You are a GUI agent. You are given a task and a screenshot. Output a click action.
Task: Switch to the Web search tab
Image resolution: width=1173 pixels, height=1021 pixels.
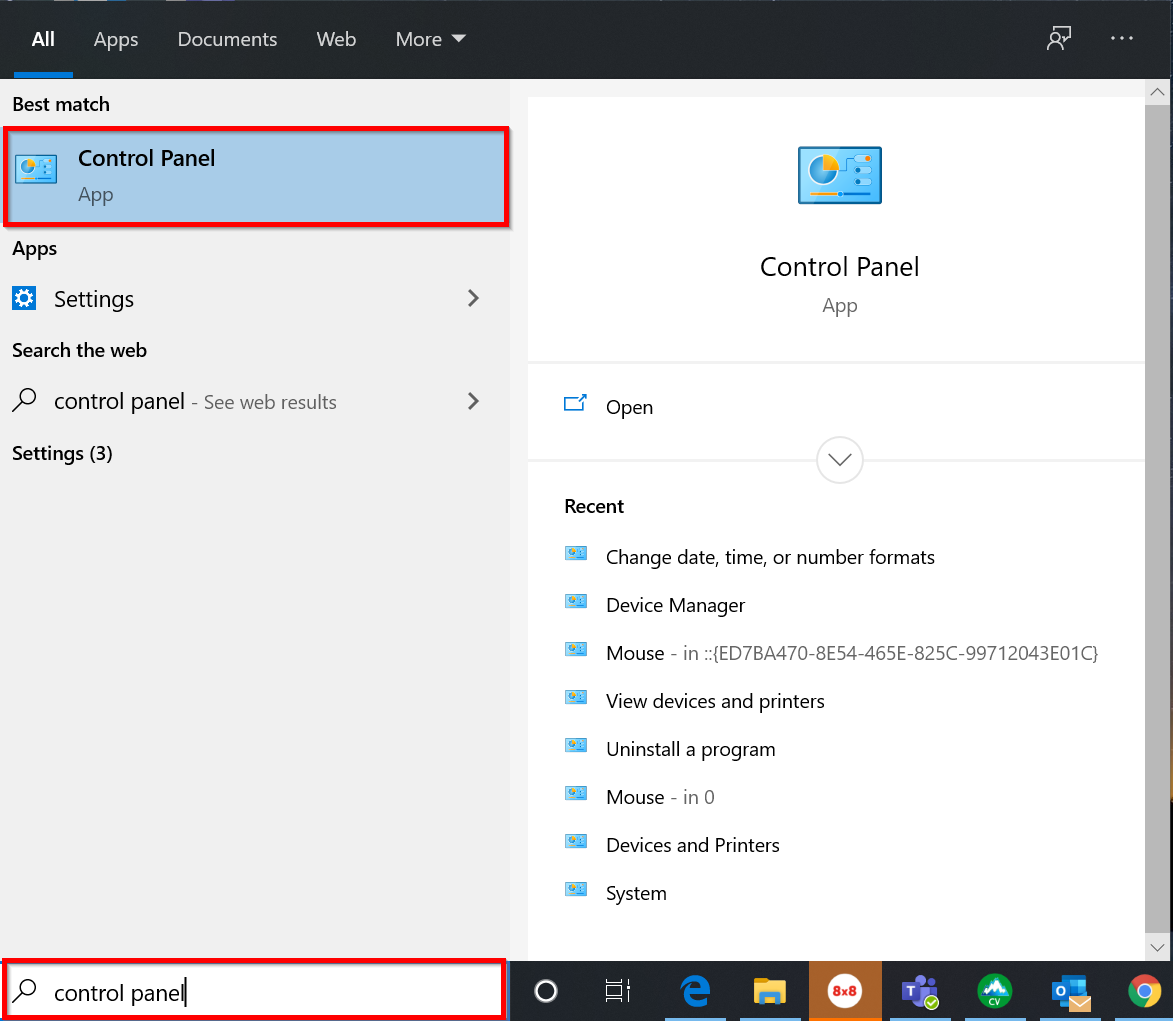[336, 39]
